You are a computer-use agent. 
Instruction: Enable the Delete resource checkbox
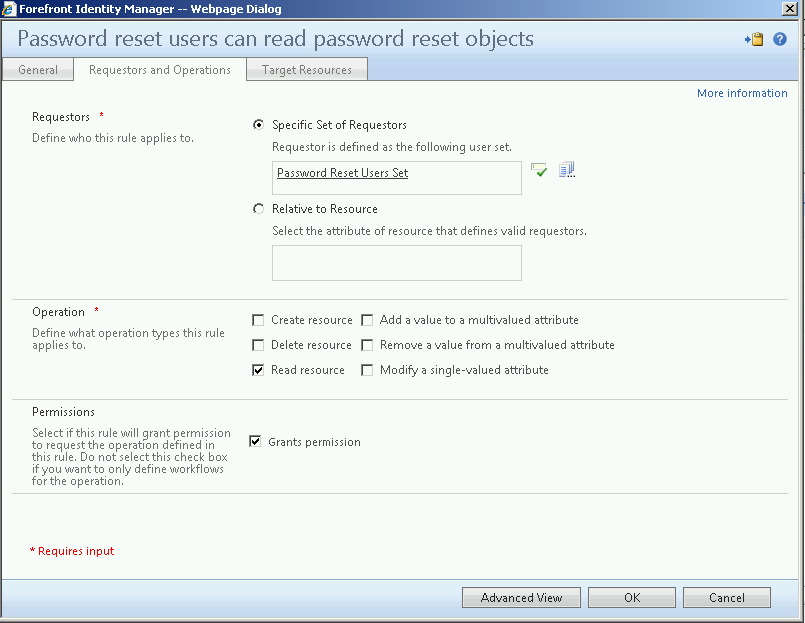(x=258, y=345)
